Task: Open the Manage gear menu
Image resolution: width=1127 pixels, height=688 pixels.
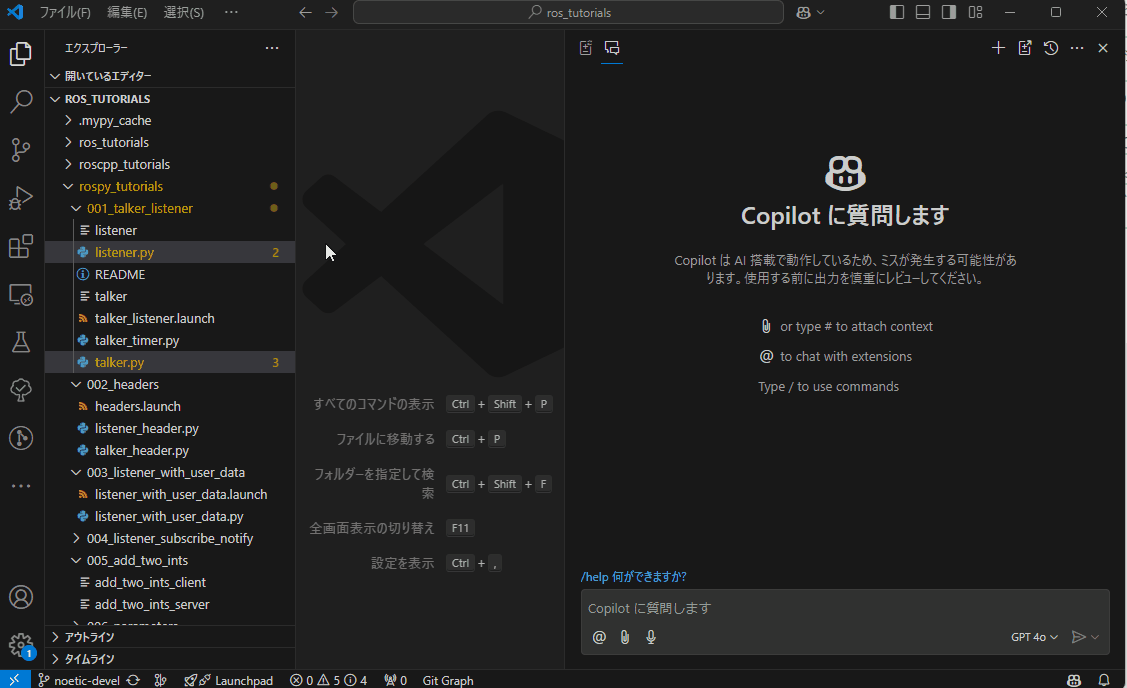Action: click(21, 645)
